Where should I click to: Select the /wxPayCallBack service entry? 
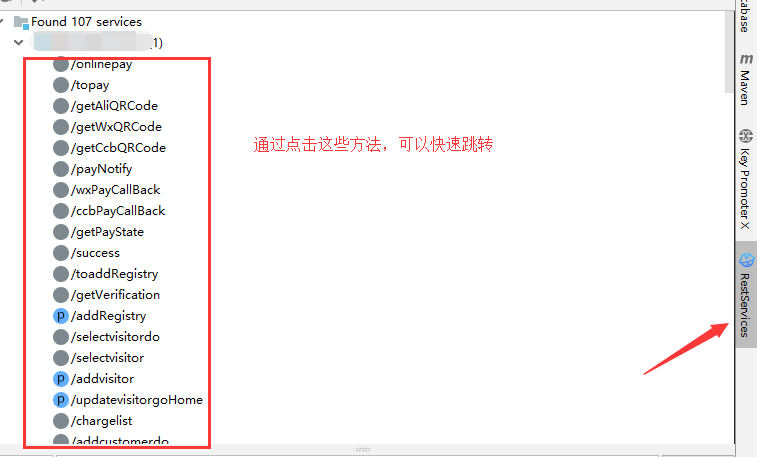(x=115, y=190)
